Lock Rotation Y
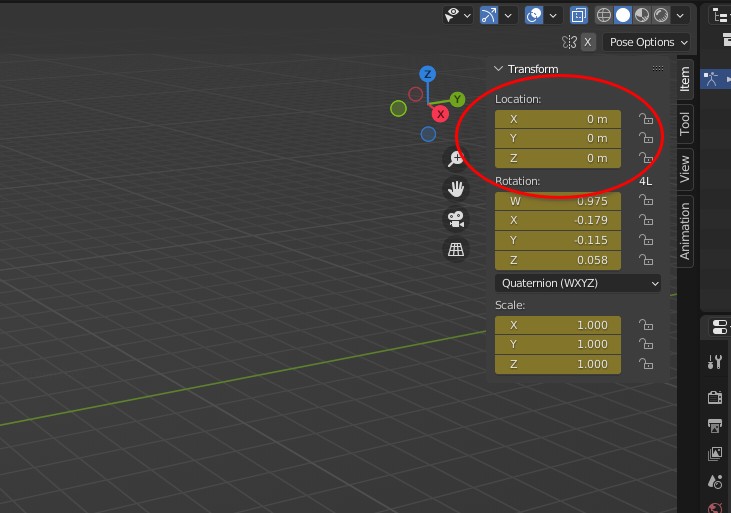The height and width of the screenshot is (513, 731). [646, 240]
